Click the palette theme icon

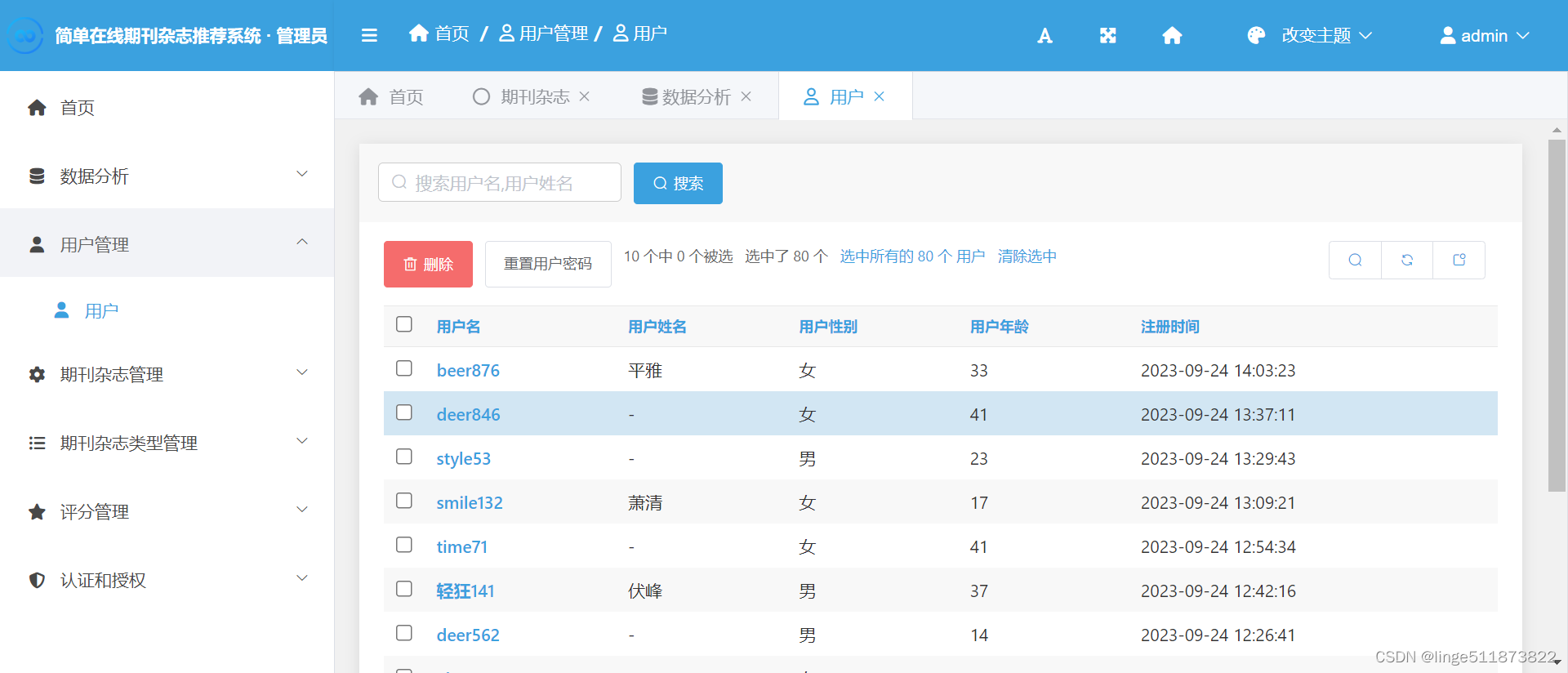coord(1256,35)
